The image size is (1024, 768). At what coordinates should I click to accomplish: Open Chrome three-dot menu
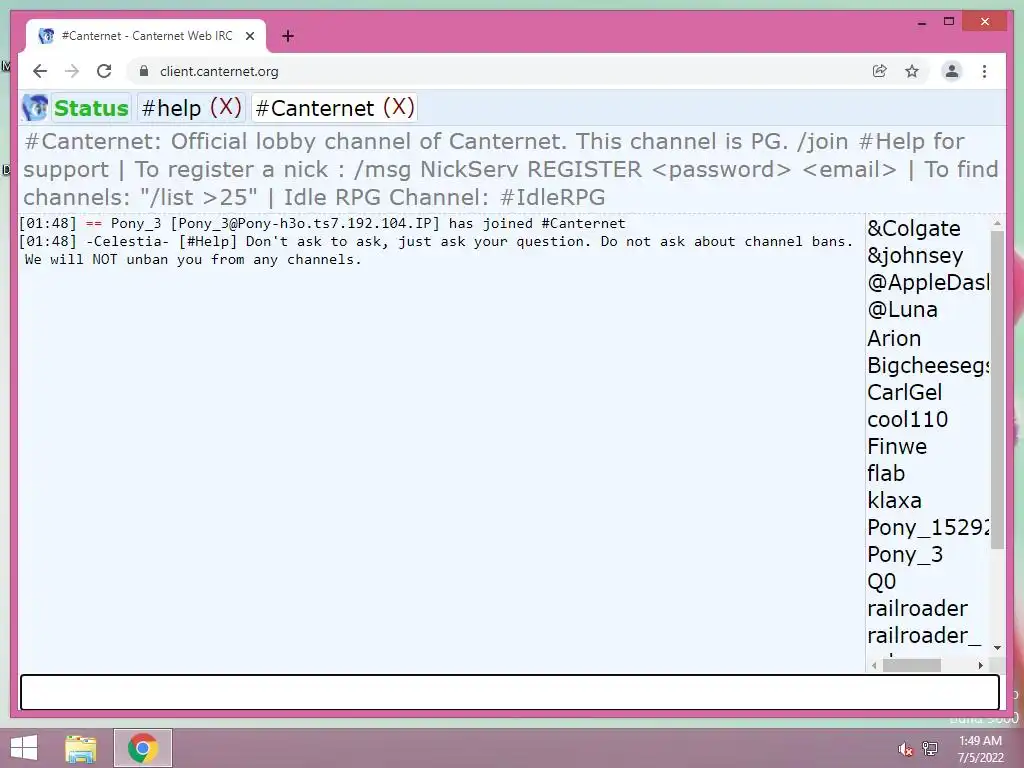click(x=984, y=71)
